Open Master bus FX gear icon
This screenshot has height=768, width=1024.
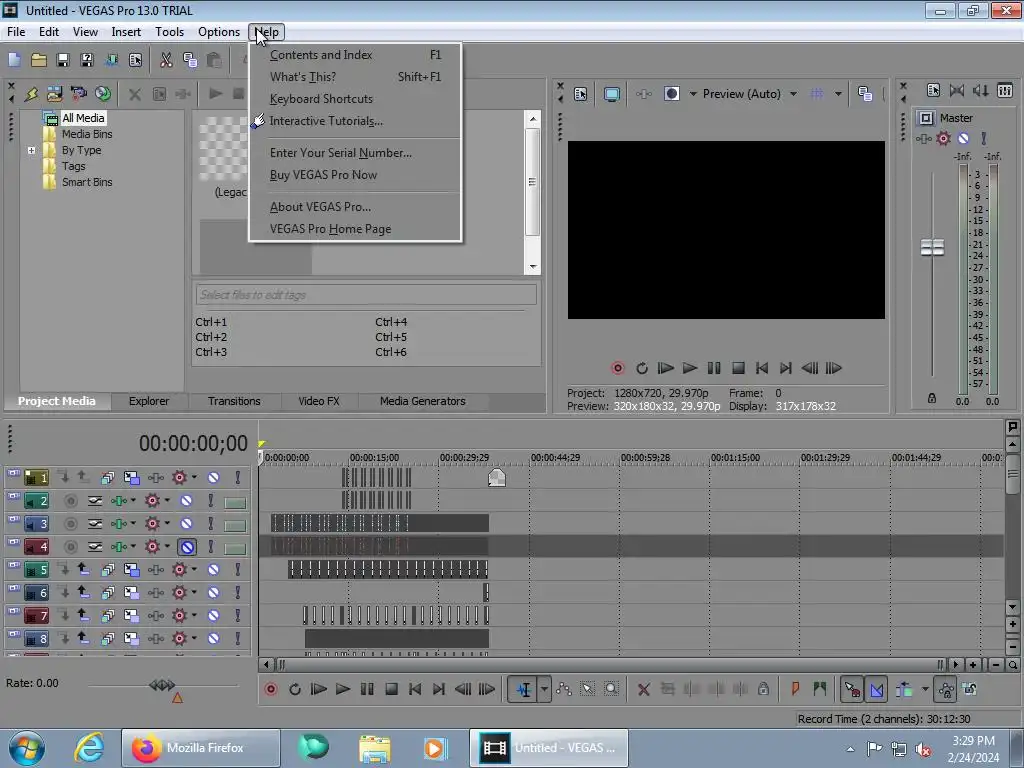pyautogui.click(x=943, y=138)
